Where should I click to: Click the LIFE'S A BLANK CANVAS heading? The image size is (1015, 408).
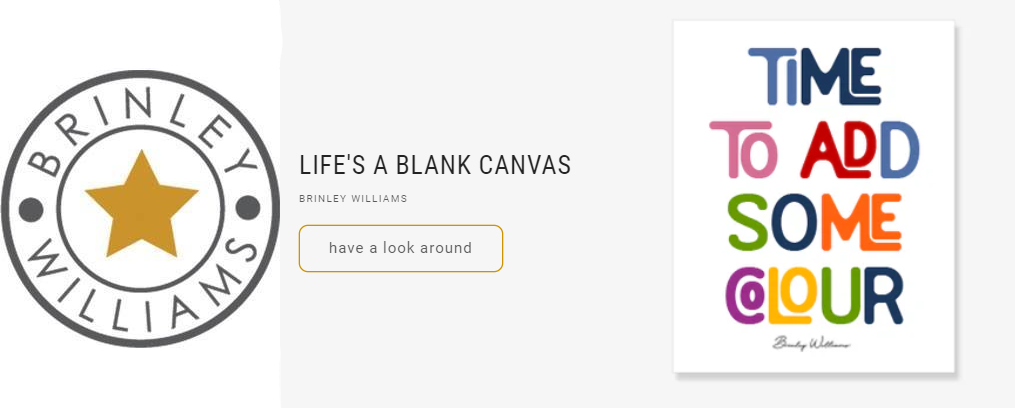[435, 165]
